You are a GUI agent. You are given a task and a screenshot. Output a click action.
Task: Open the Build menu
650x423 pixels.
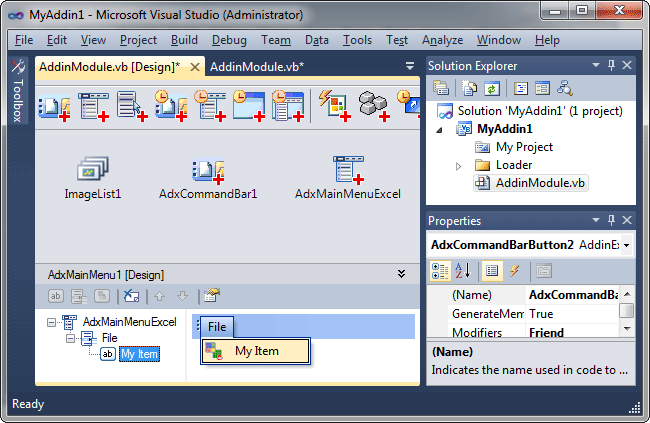click(x=184, y=40)
